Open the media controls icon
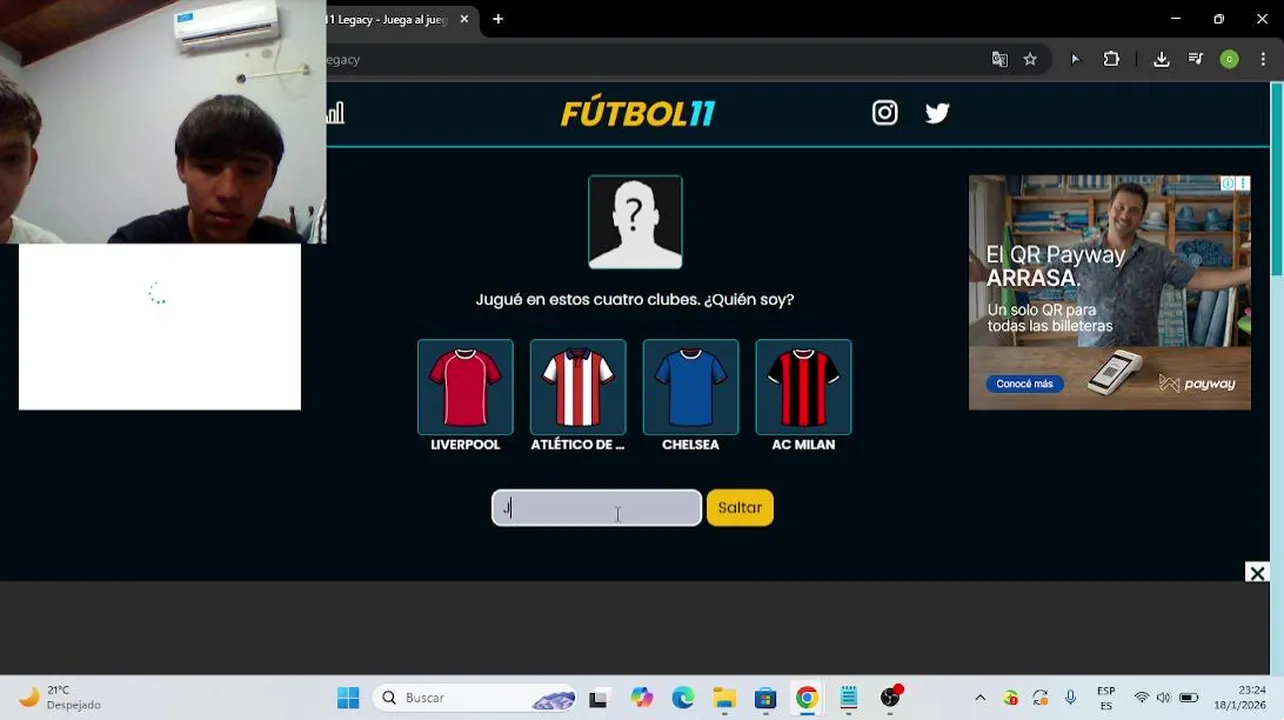Image resolution: width=1284 pixels, height=720 pixels. pos(1195,59)
